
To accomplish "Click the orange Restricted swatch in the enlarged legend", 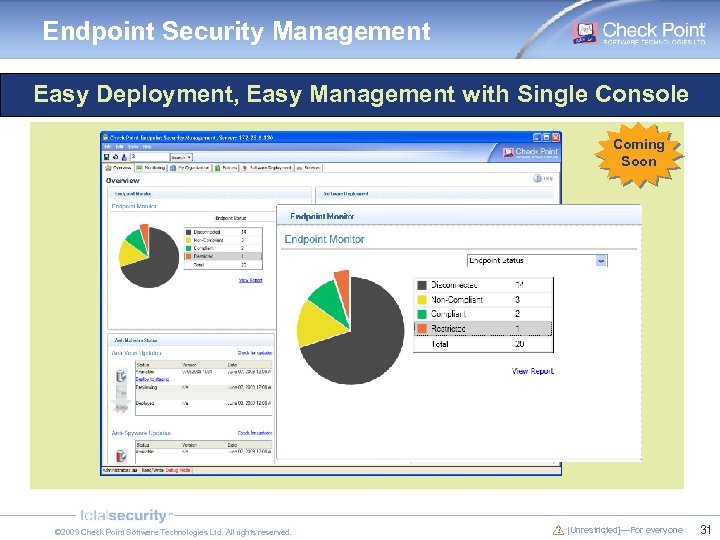I will click(x=422, y=328).
